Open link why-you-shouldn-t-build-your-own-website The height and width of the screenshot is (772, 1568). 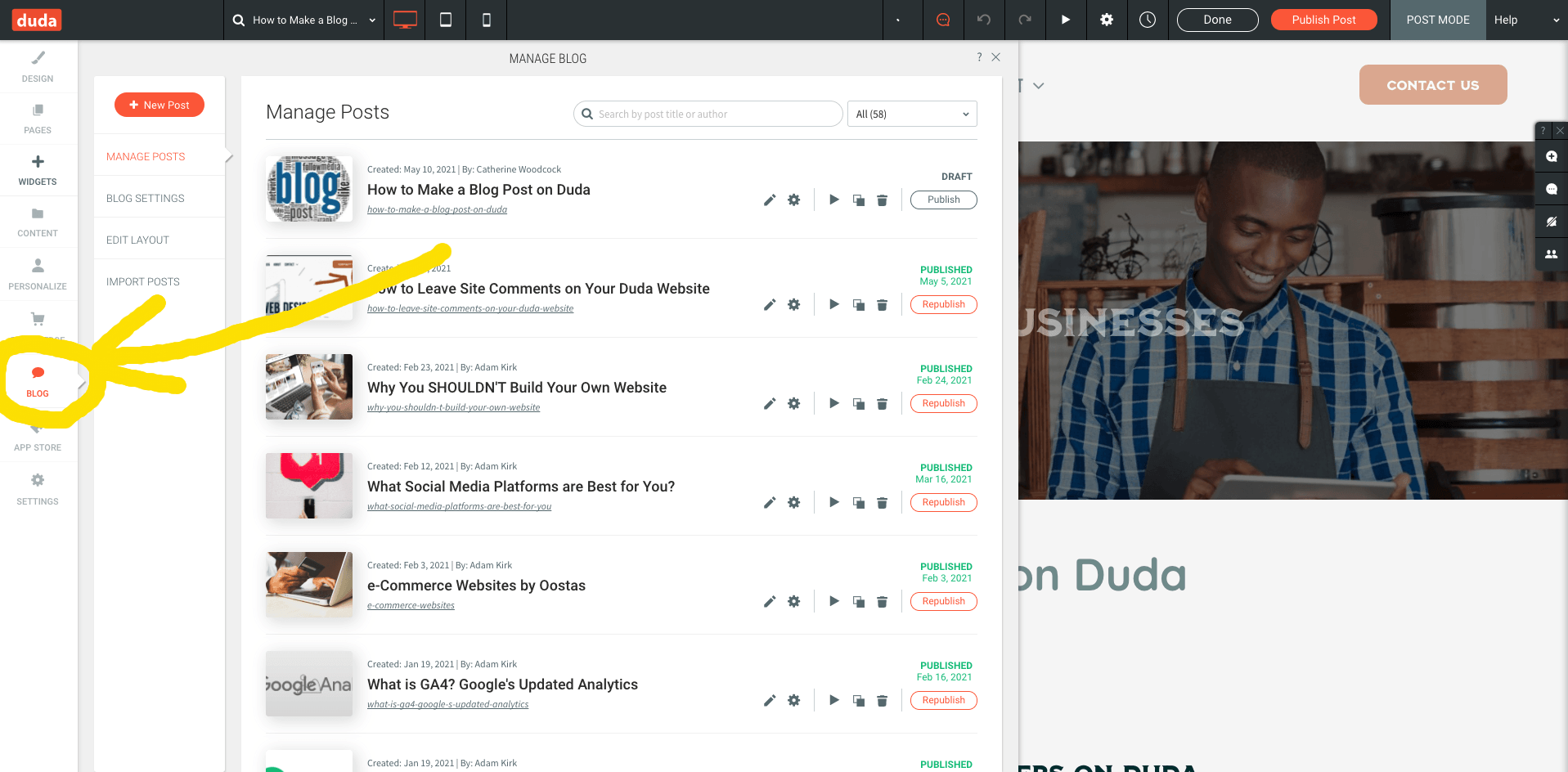(x=453, y=407)
